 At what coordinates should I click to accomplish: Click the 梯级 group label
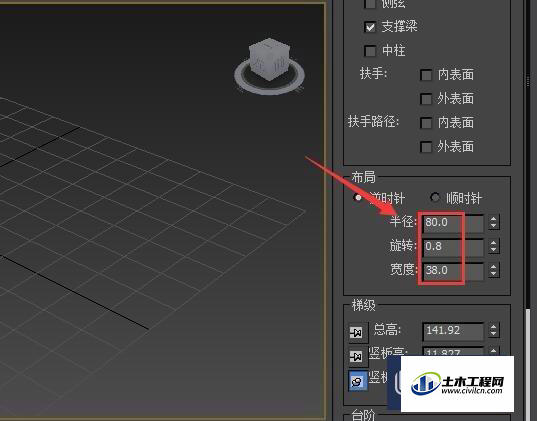coord(363,305)
